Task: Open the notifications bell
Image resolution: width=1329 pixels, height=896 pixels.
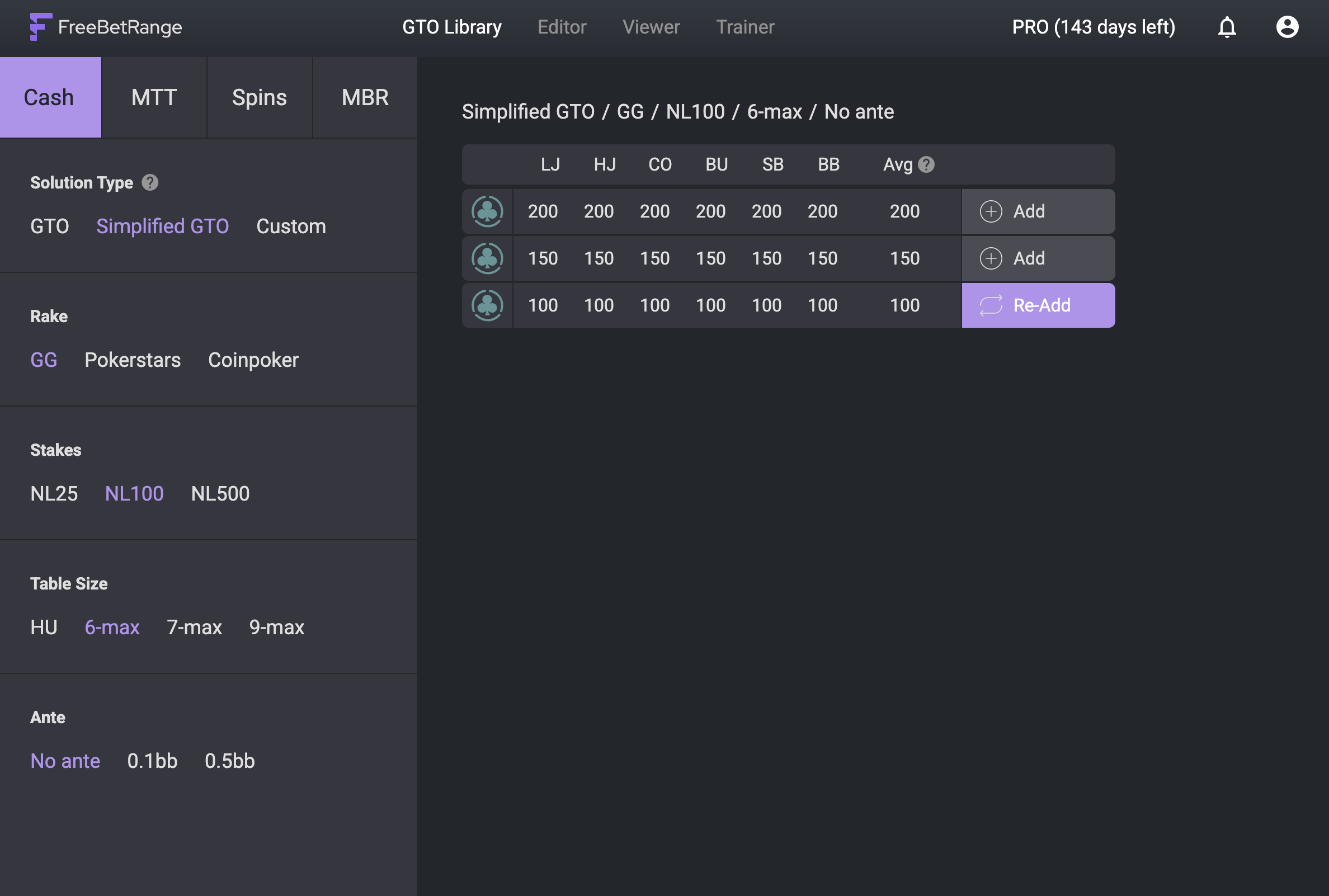Action: (x=1226, y=27)
